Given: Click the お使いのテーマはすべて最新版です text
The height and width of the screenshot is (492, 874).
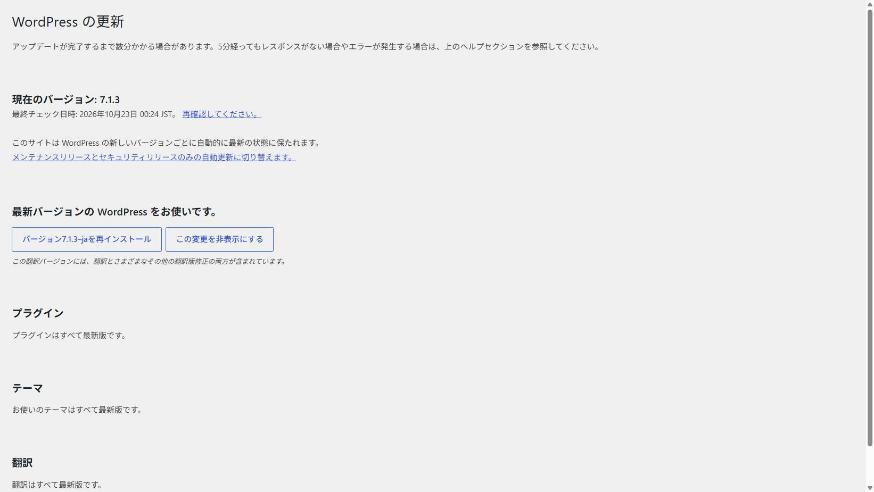Looking at the screenshot, I should [77, 410].
